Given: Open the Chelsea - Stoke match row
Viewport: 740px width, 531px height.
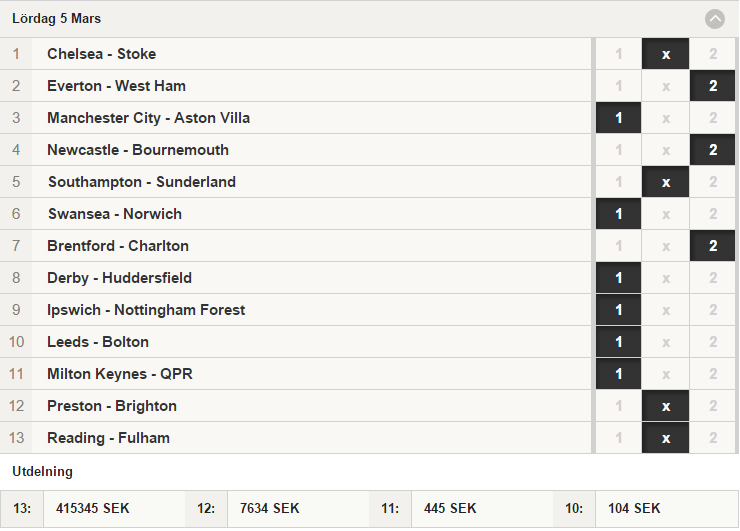Looking at the screenshot, I should coord(295,54).
